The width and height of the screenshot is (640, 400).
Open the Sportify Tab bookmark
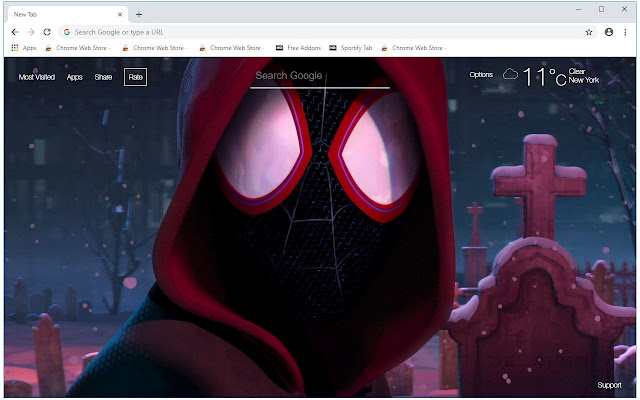point(351,48)
